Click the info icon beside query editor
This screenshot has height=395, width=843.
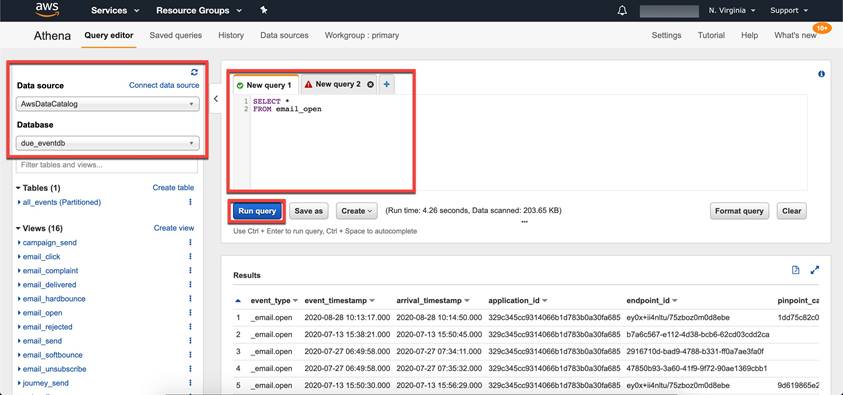click(821, 74)
